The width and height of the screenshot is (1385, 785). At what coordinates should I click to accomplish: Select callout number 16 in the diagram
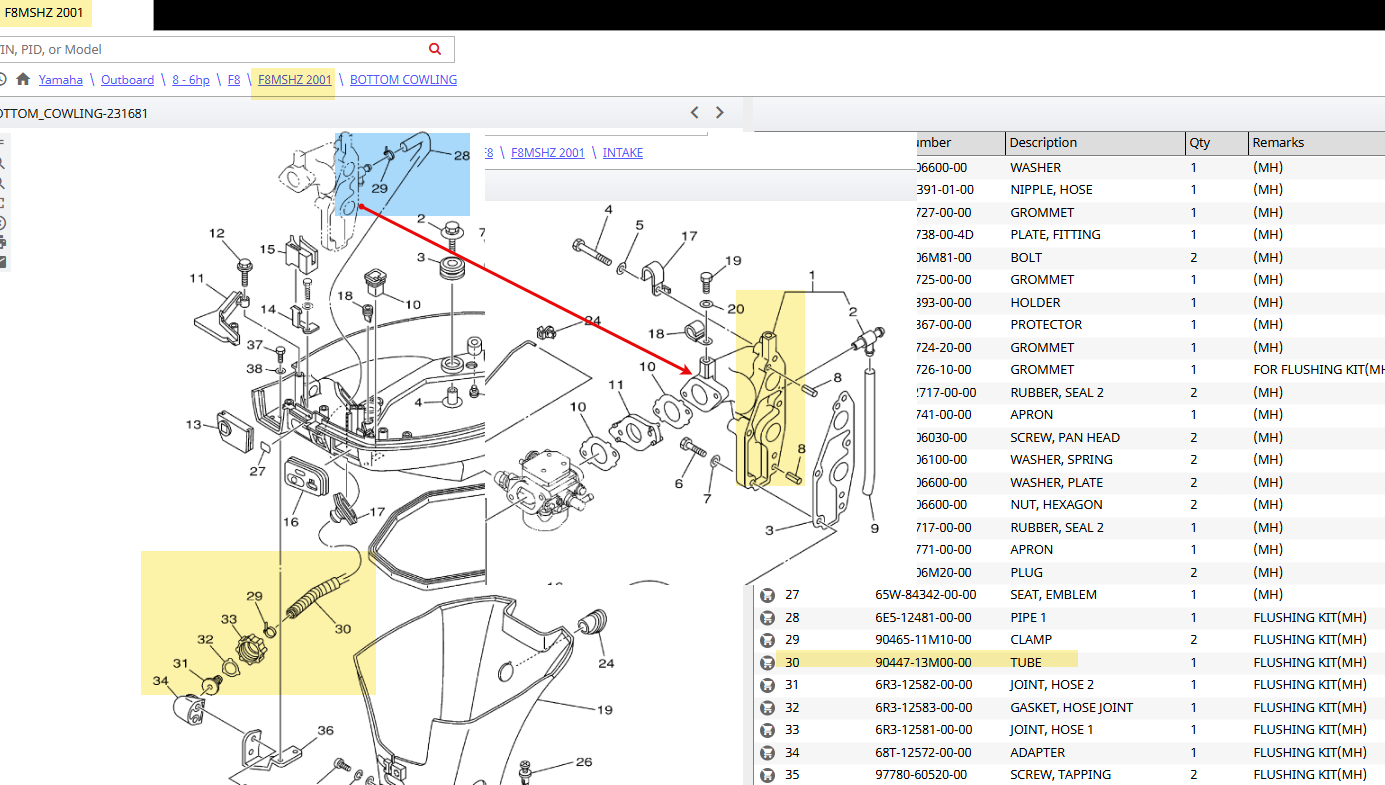(291, 522)
